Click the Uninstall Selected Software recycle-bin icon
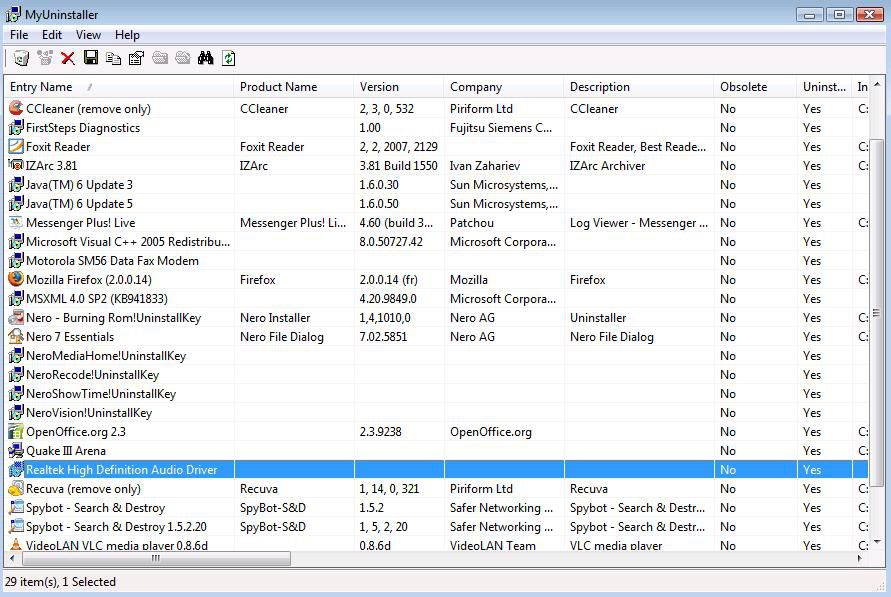 (x=22, y=58)
